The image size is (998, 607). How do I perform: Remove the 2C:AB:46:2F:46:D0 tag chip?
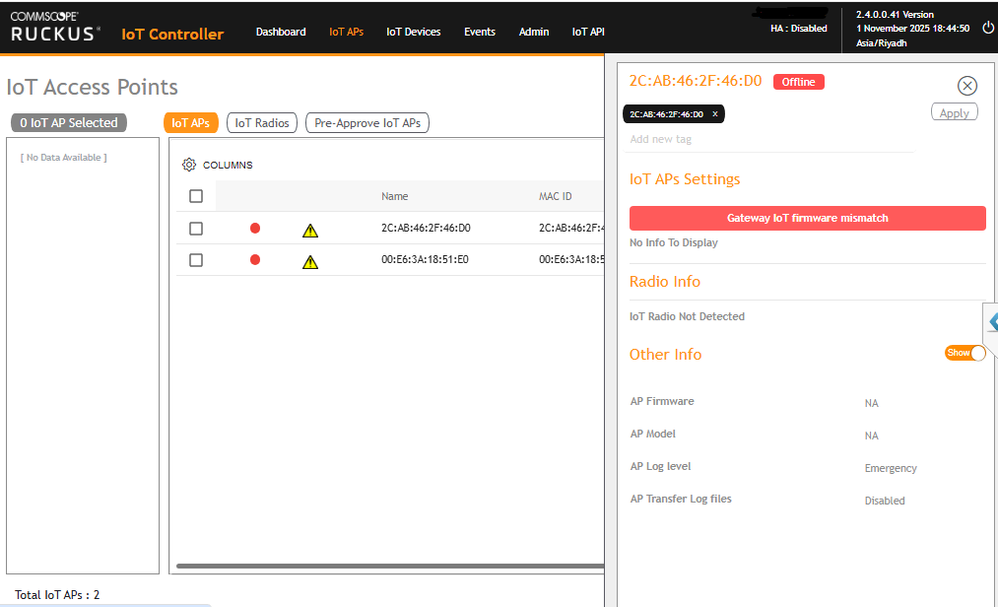tap(715, 114)
